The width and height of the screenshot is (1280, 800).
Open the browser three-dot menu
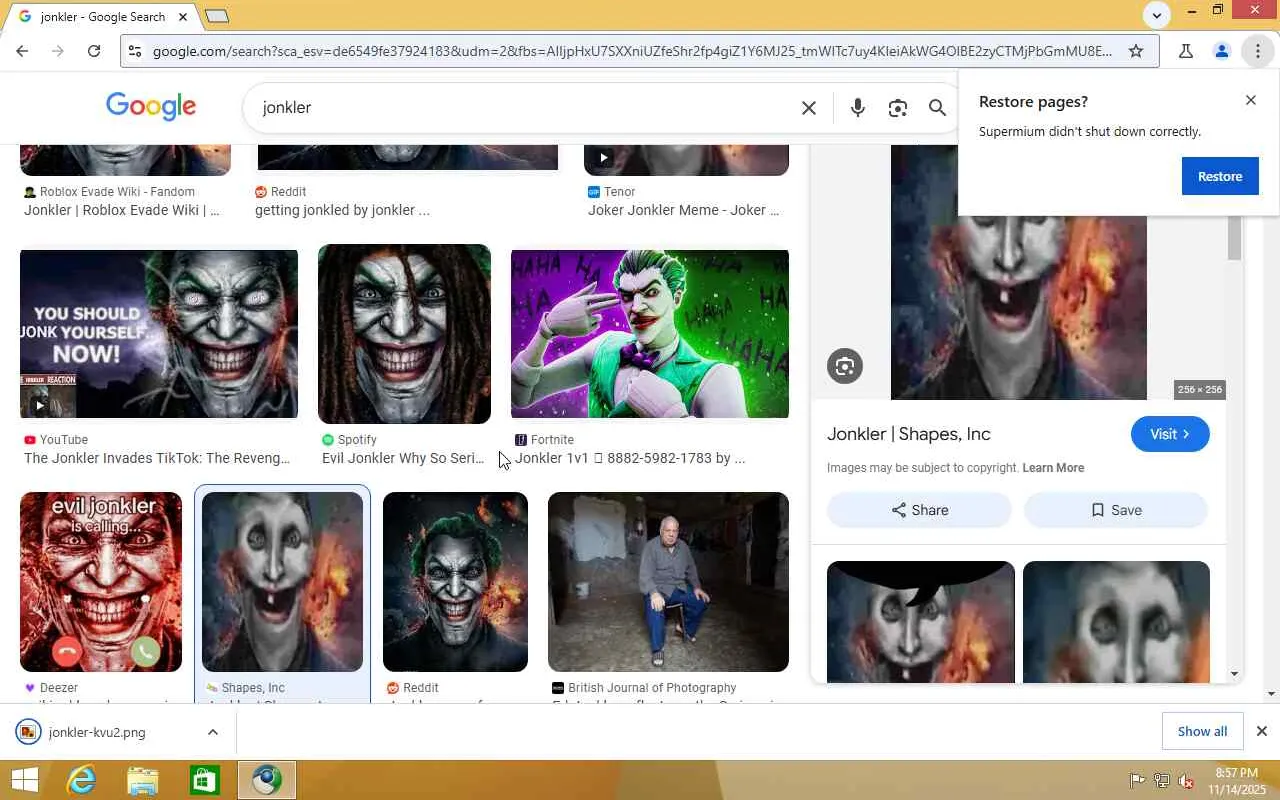(1258, 51)
